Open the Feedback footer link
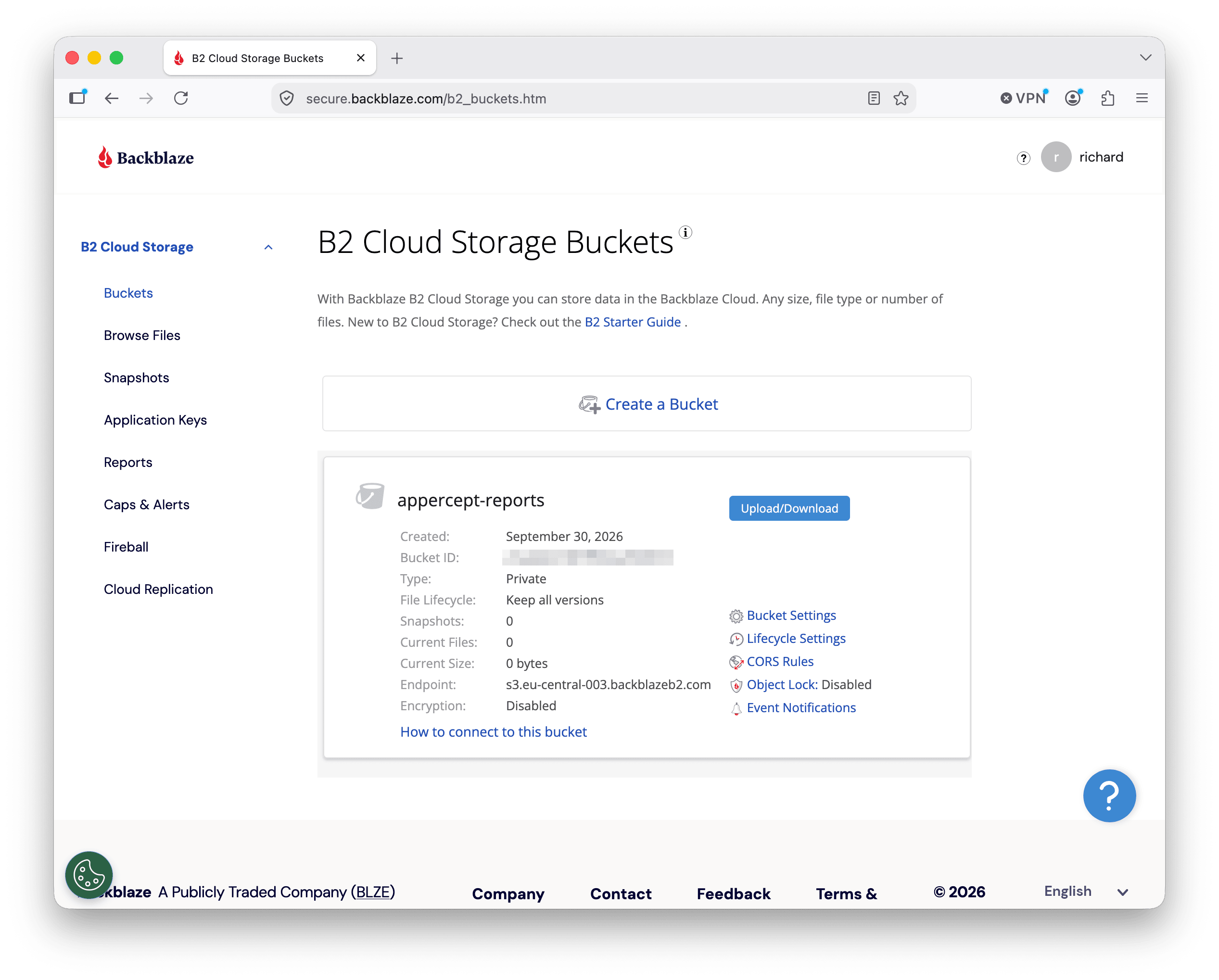1219x980 pixels. coord(733,893)
